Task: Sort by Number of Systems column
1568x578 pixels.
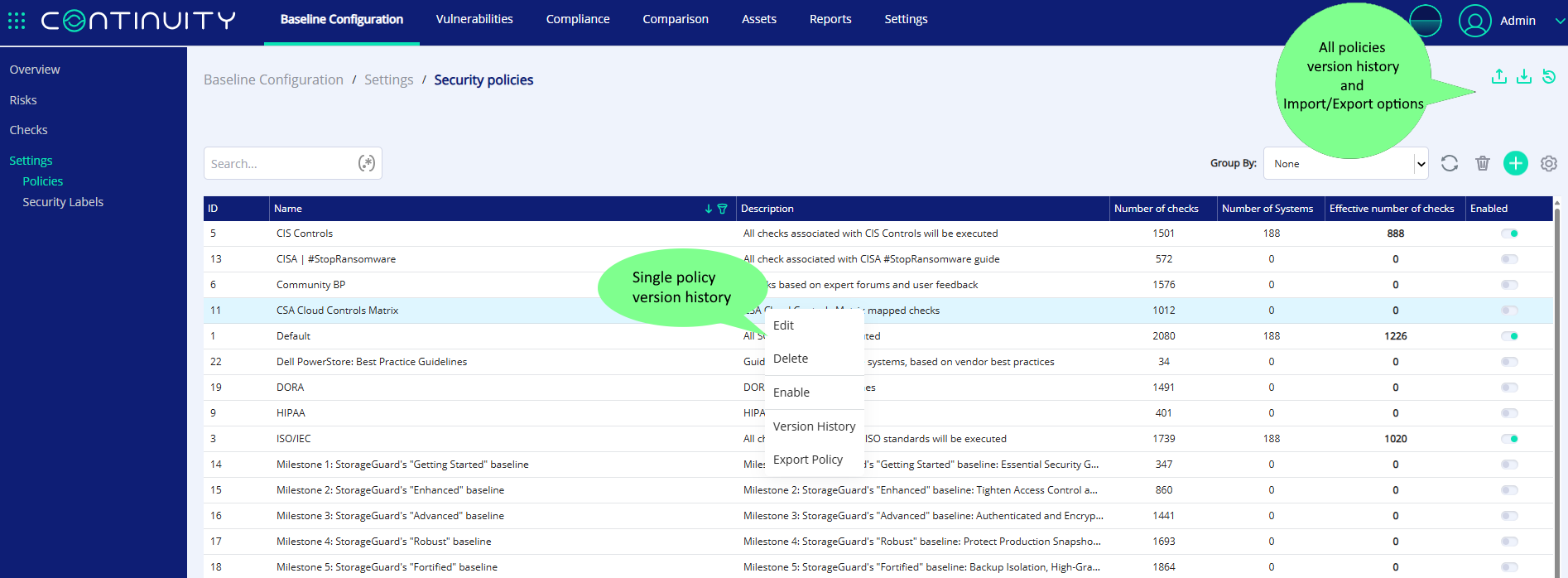Action: [1271, 209]
